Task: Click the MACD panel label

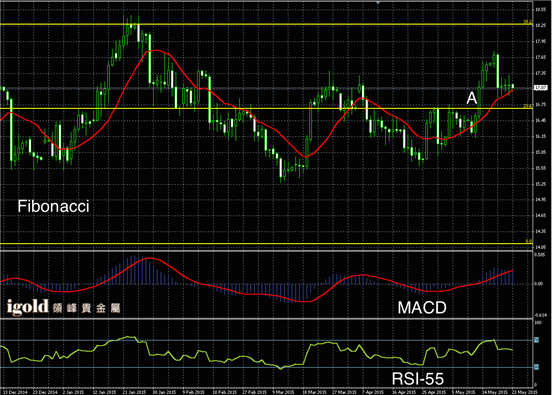Action: click(x=422, y=308)
